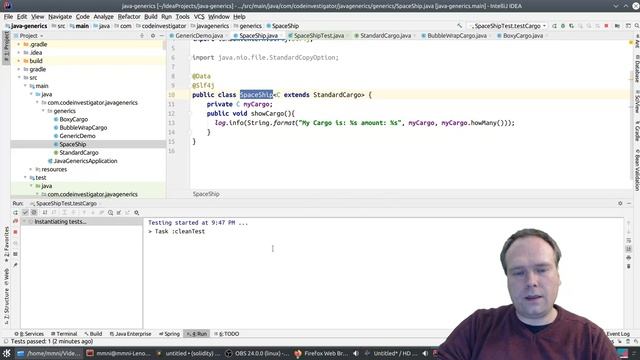
Task: Select BubbleWrapCargo in Project tree
Action: tap(83, 128)
